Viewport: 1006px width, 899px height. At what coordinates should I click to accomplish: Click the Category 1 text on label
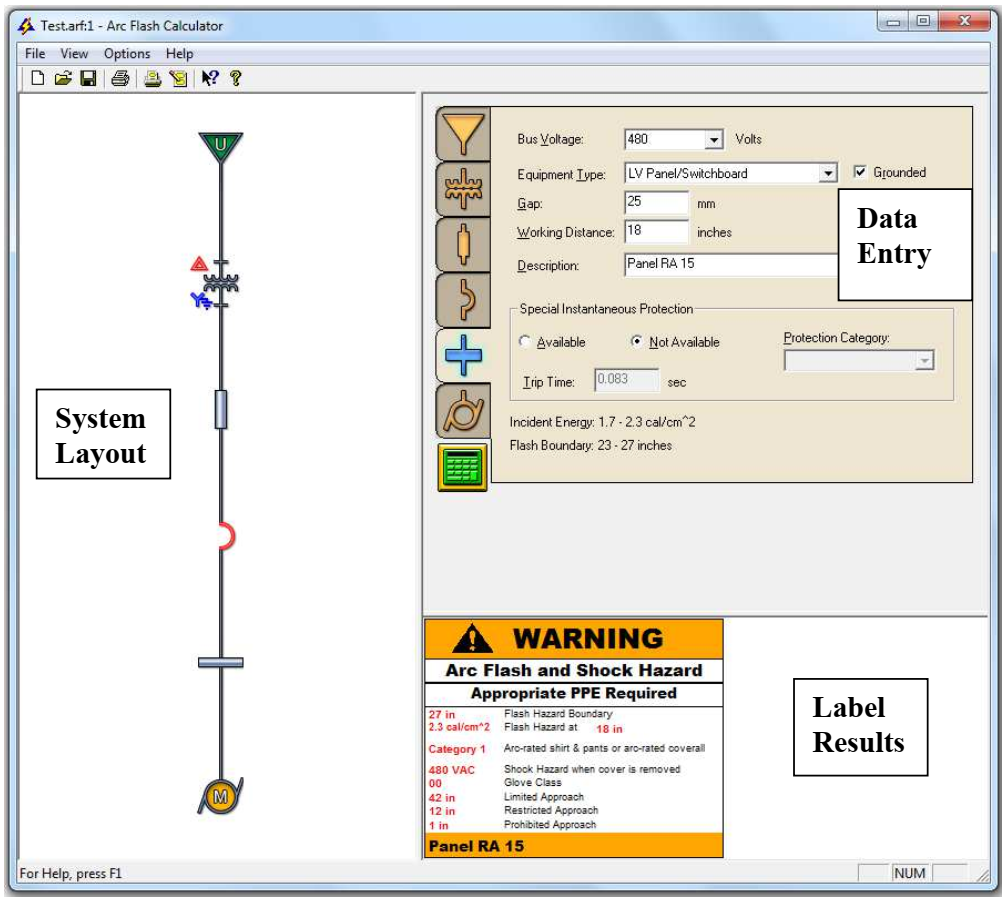coord(457,749)
